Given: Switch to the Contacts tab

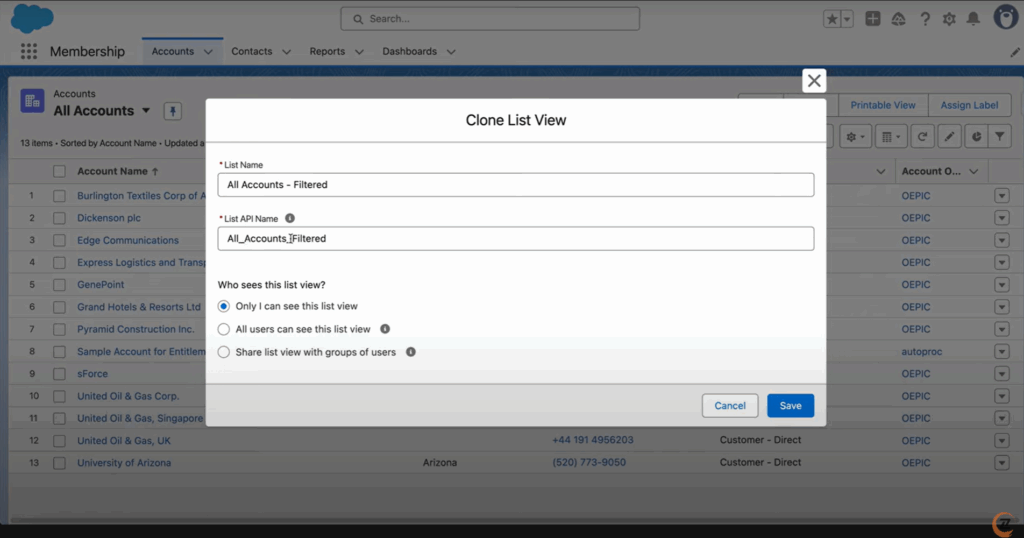Looking at the screenshot, I should click(x=251, y=52).
